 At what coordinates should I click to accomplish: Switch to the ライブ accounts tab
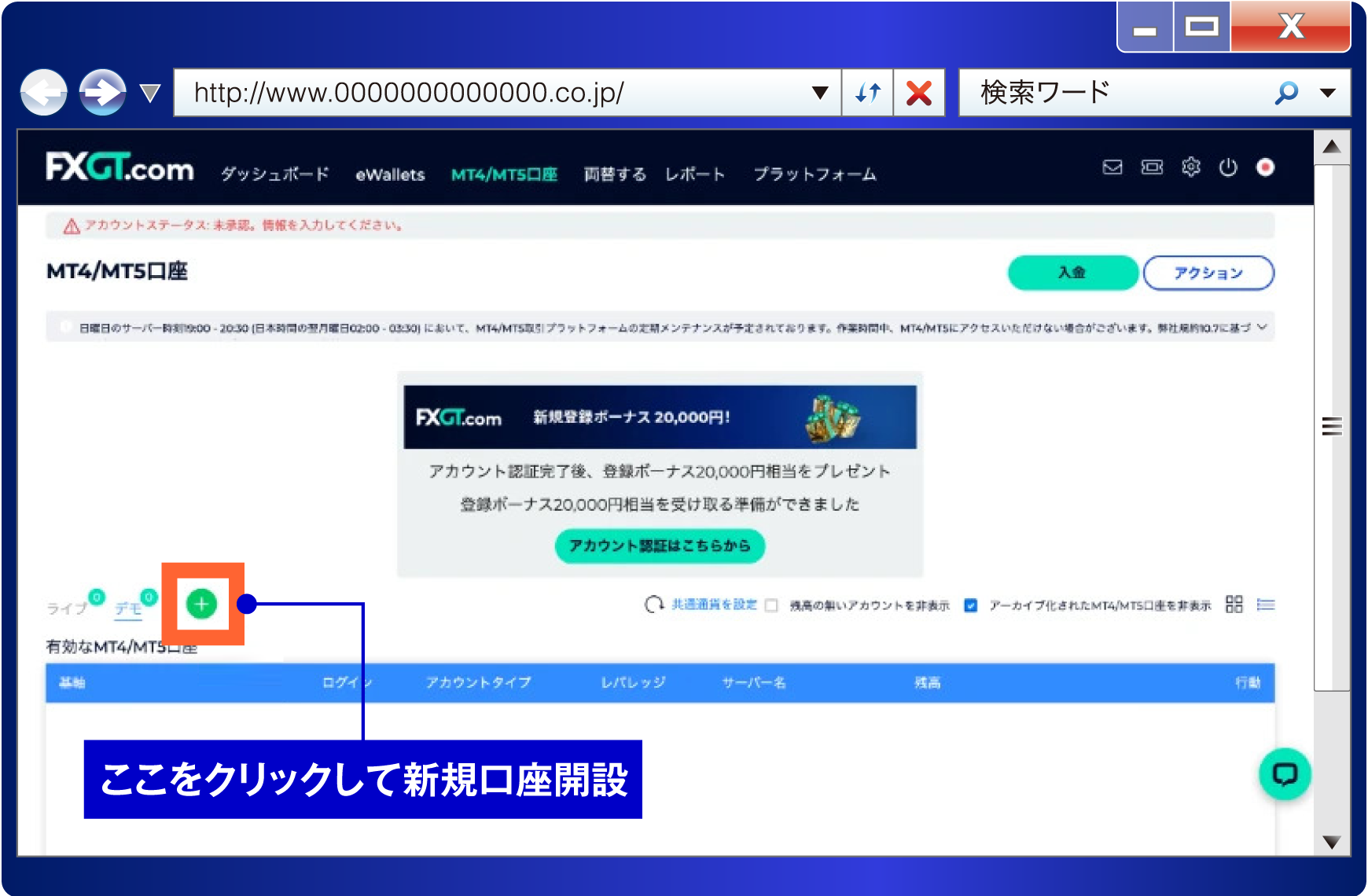pyautogui.click(x=67, y=608)
